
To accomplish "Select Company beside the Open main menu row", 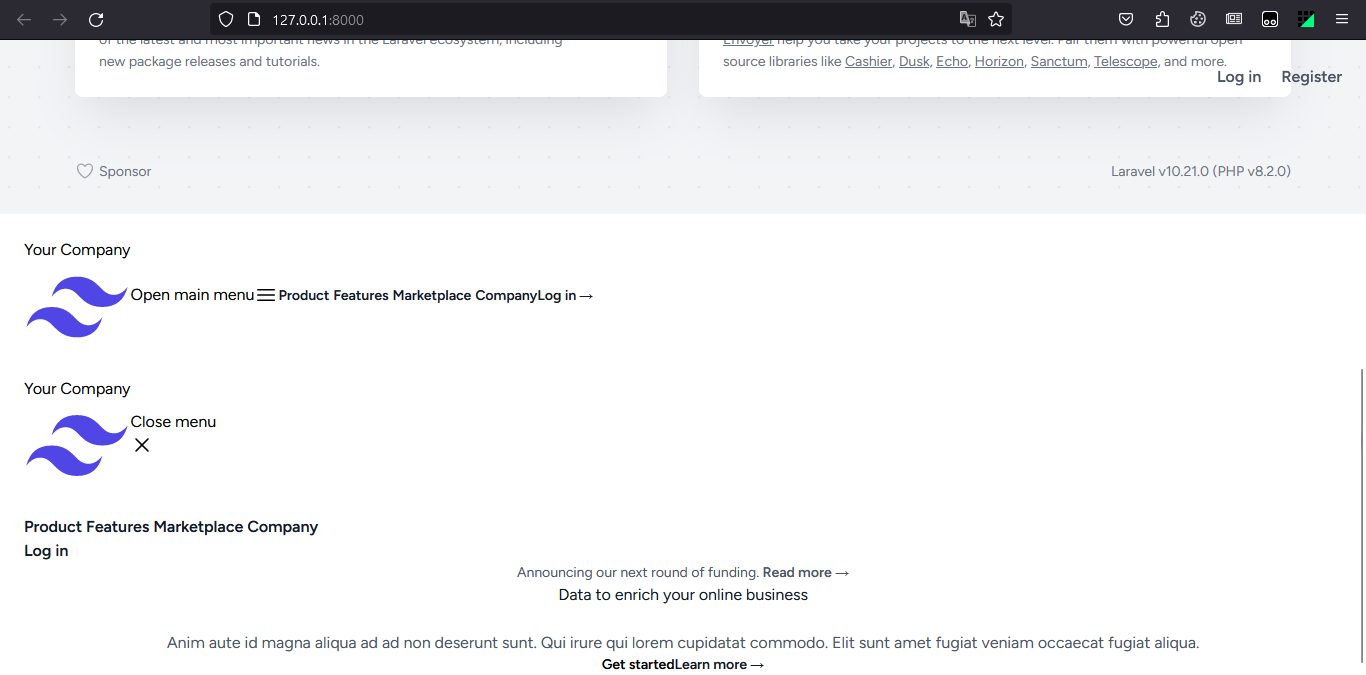I will click(x=506, y=296).
